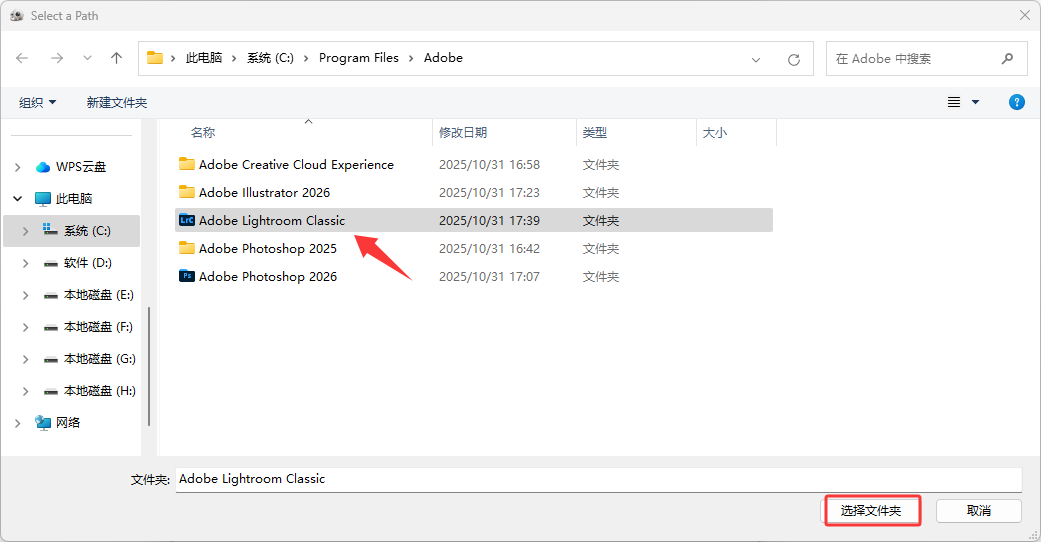
Task: Select 本地磁盘 (E:) in sidebar
Action: [99, 295]
